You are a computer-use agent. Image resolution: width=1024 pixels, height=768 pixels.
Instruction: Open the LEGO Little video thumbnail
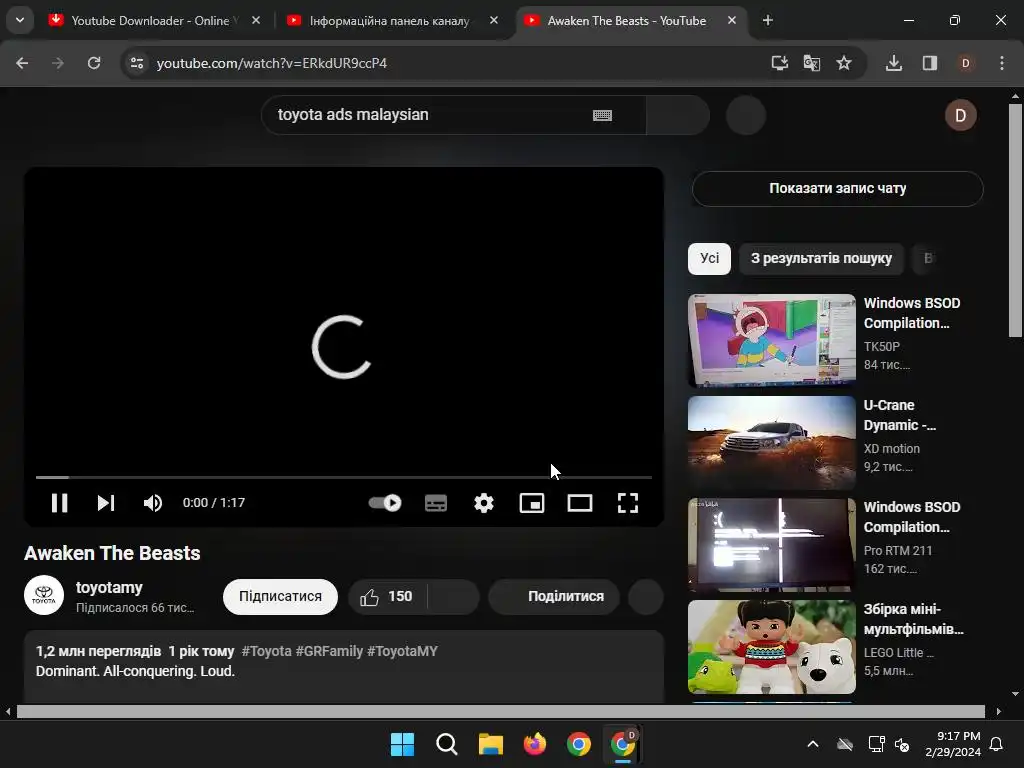tap(772, 647)
